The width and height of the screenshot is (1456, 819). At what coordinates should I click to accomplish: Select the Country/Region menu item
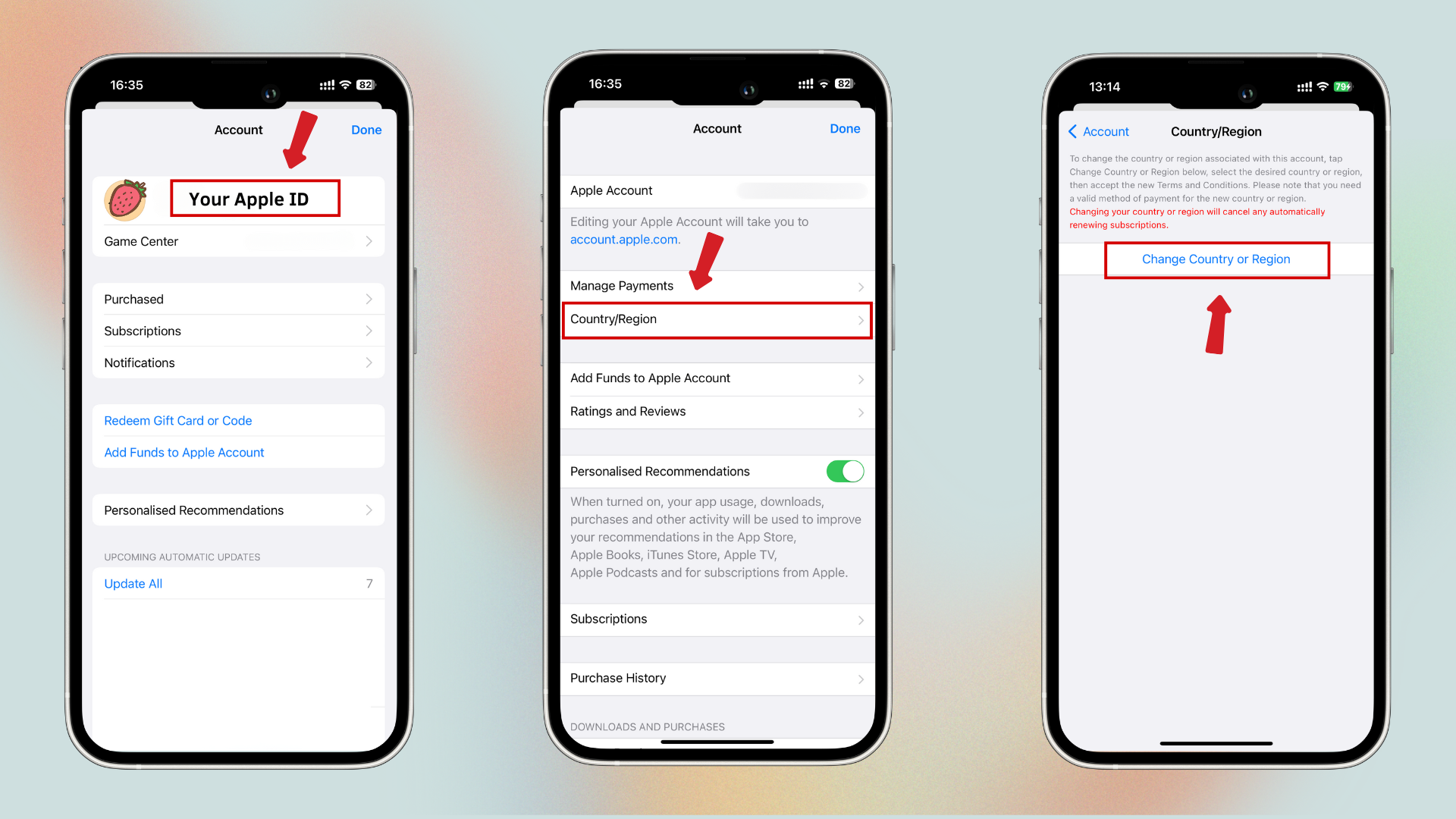click(x=714, y=319)
